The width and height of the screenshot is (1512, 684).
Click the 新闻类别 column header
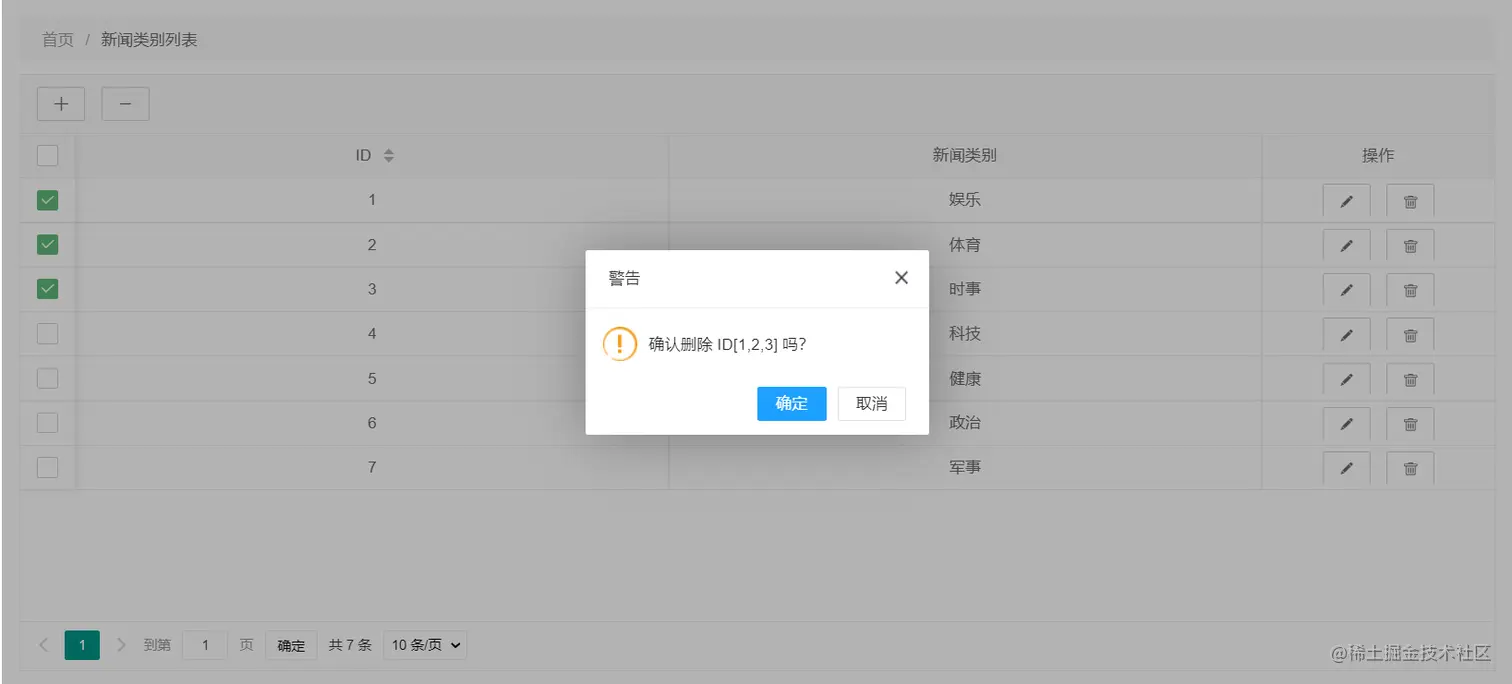coord(965,156)
